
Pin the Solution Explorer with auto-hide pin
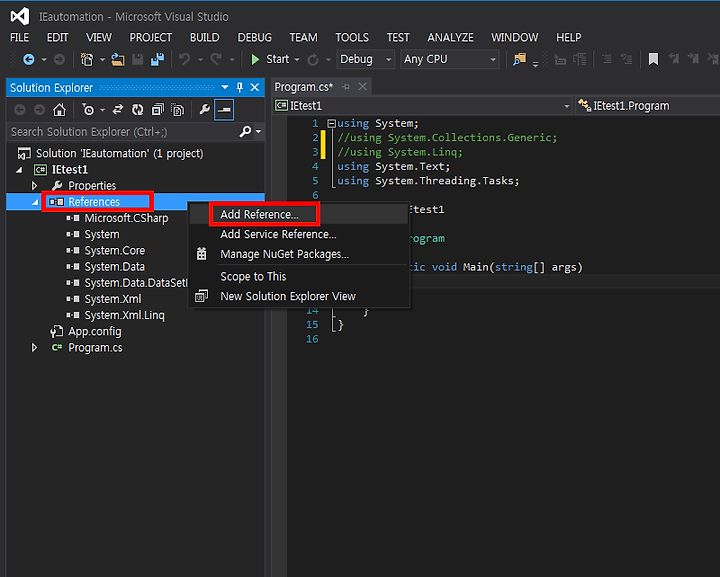coord(240,87)
